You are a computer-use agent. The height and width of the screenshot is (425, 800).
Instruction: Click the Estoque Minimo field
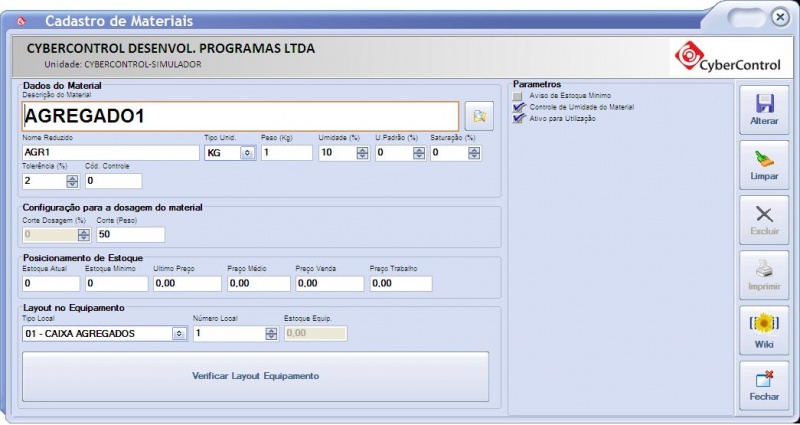[x=116, y=284]
